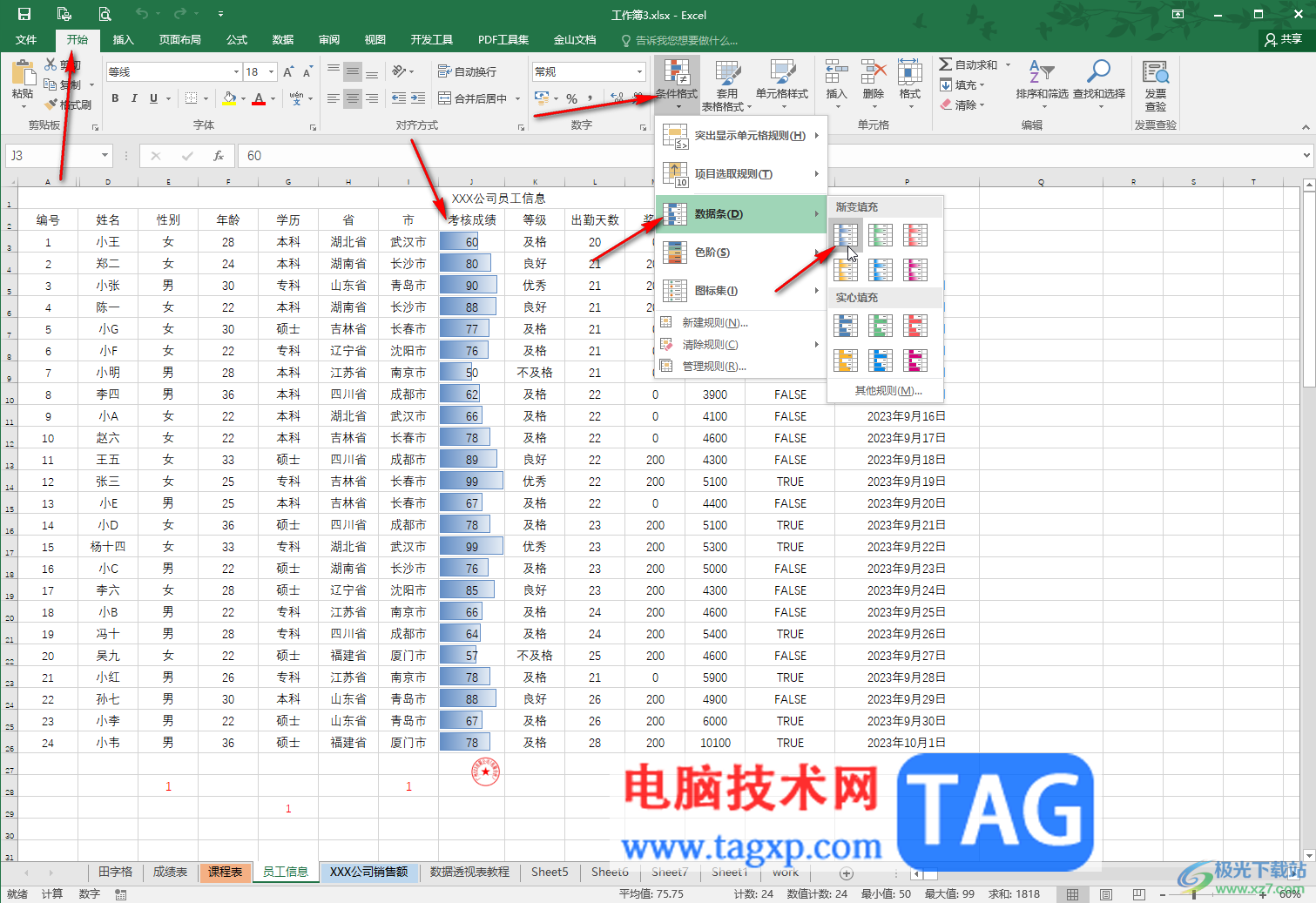
Task: Click the red font color button
Action: click(259, 98)
